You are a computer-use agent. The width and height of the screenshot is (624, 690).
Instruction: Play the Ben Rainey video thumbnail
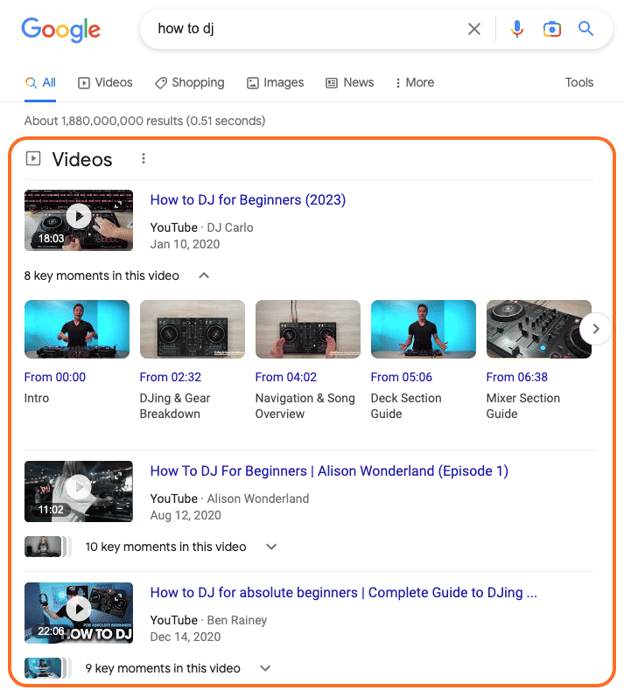pos(79,613)
